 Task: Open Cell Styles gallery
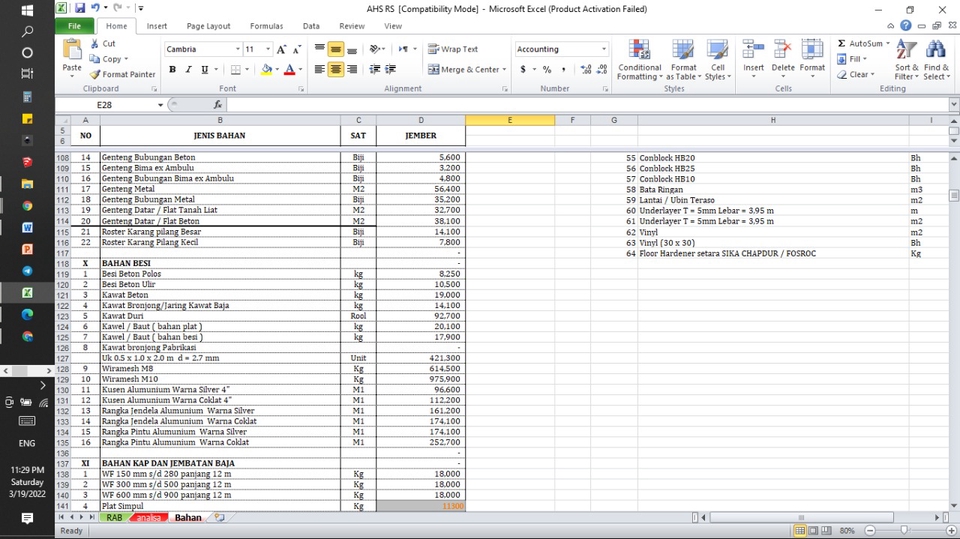[718, 59]
